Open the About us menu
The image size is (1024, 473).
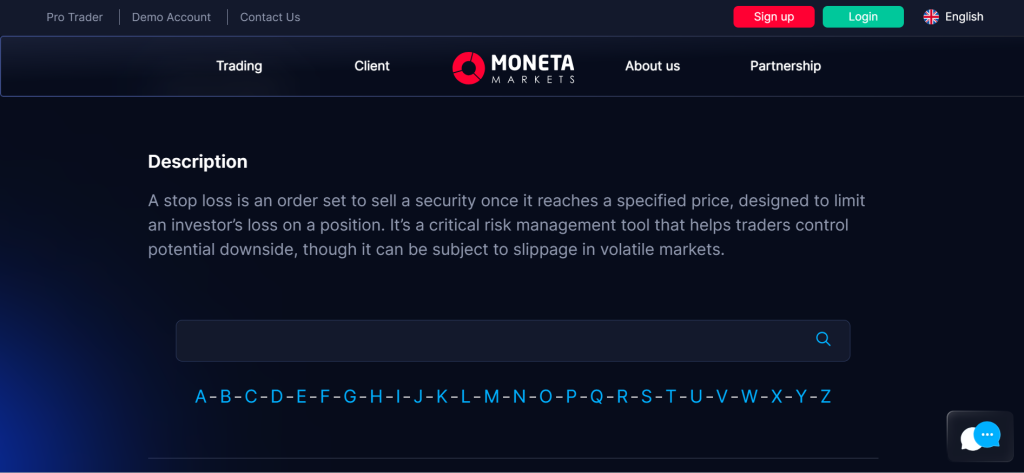coord(652,66)
